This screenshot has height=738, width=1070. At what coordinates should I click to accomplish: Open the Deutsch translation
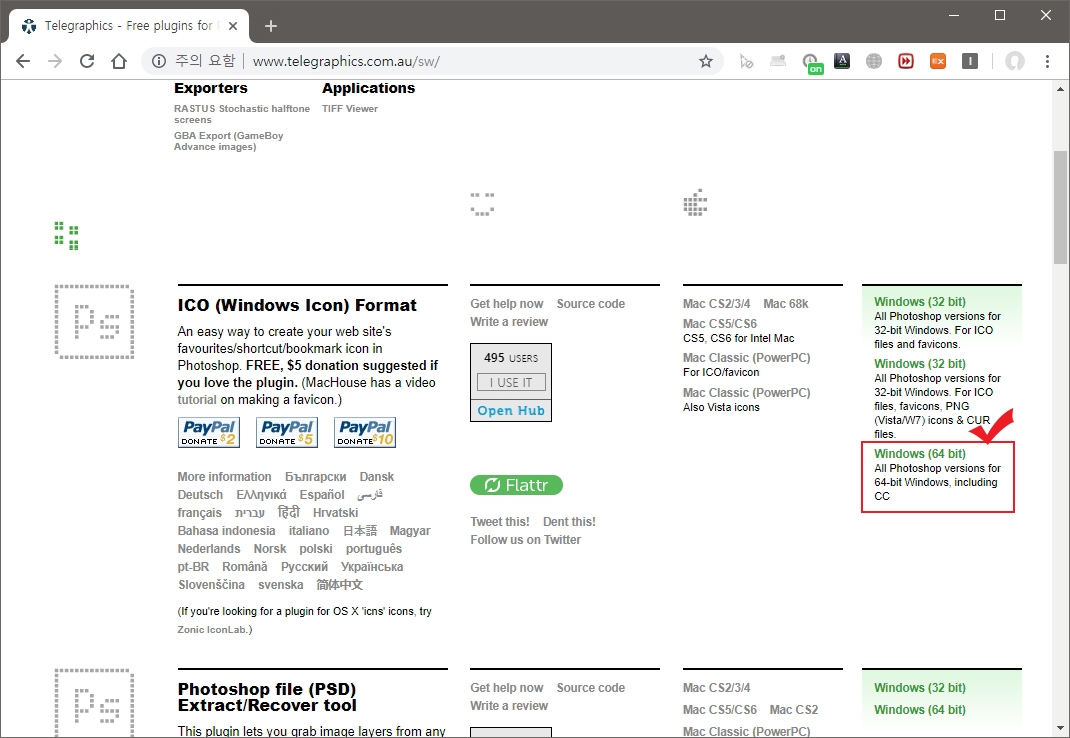pos(200,494)
